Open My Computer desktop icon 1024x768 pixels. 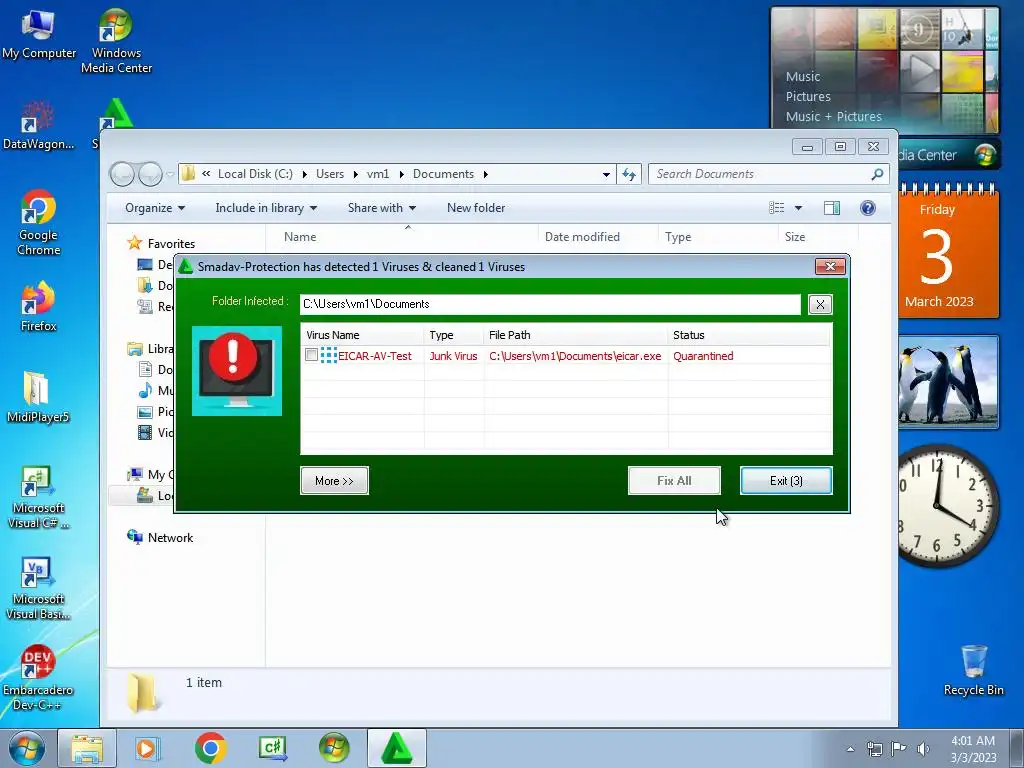(x=39, y=35)
